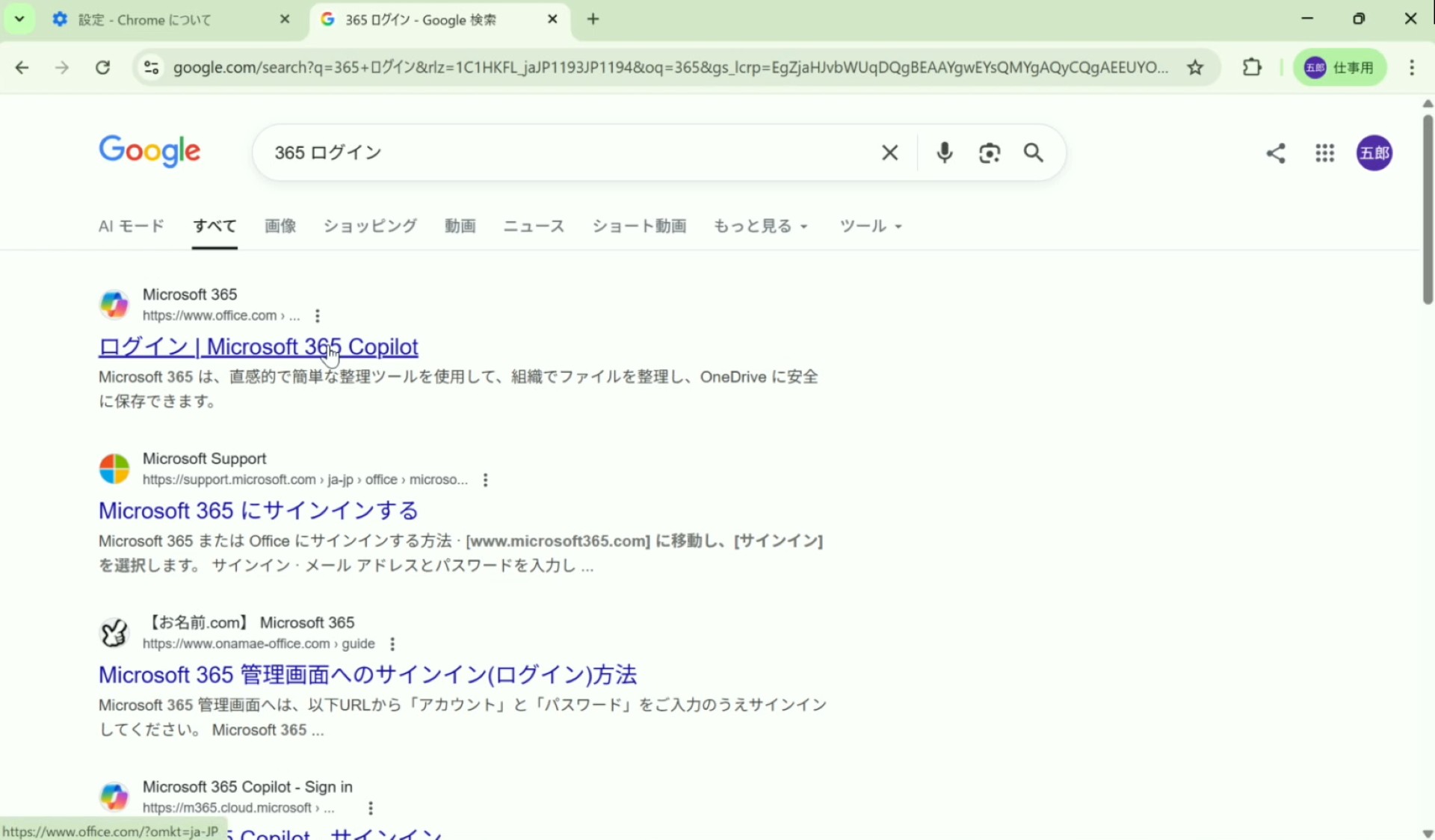
Task: Open the Google apps grid
Action: pyautogui.click(x=1324, y=153)
